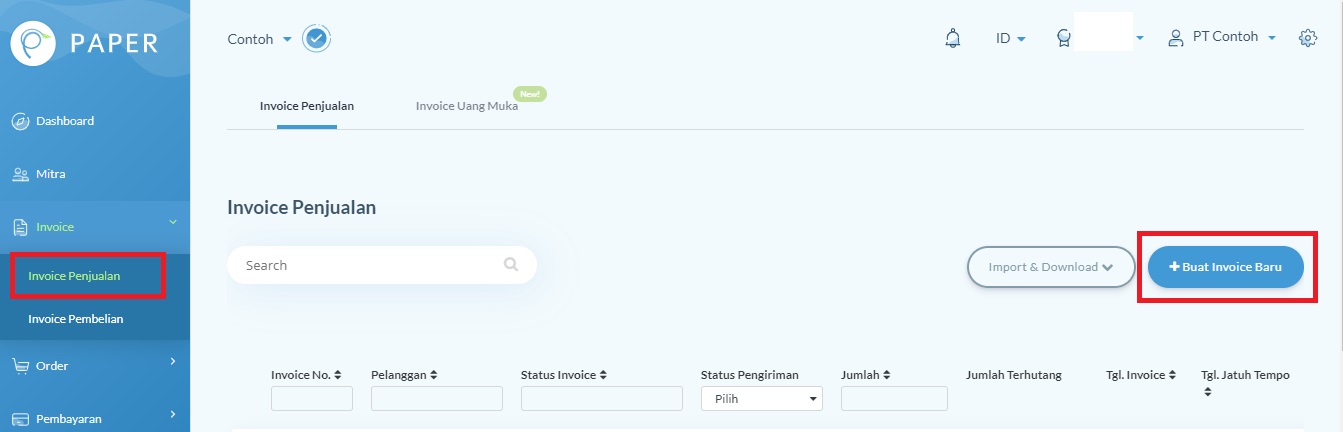Open settings via the gear icon
Viewport: 1343px width, 432px height.
[1307, 38]
